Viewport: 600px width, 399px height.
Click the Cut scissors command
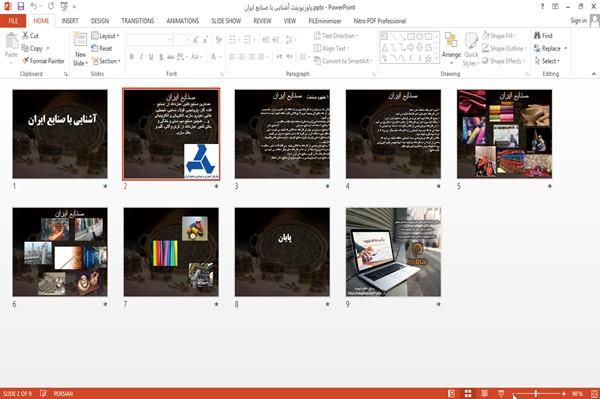(30, 36)
